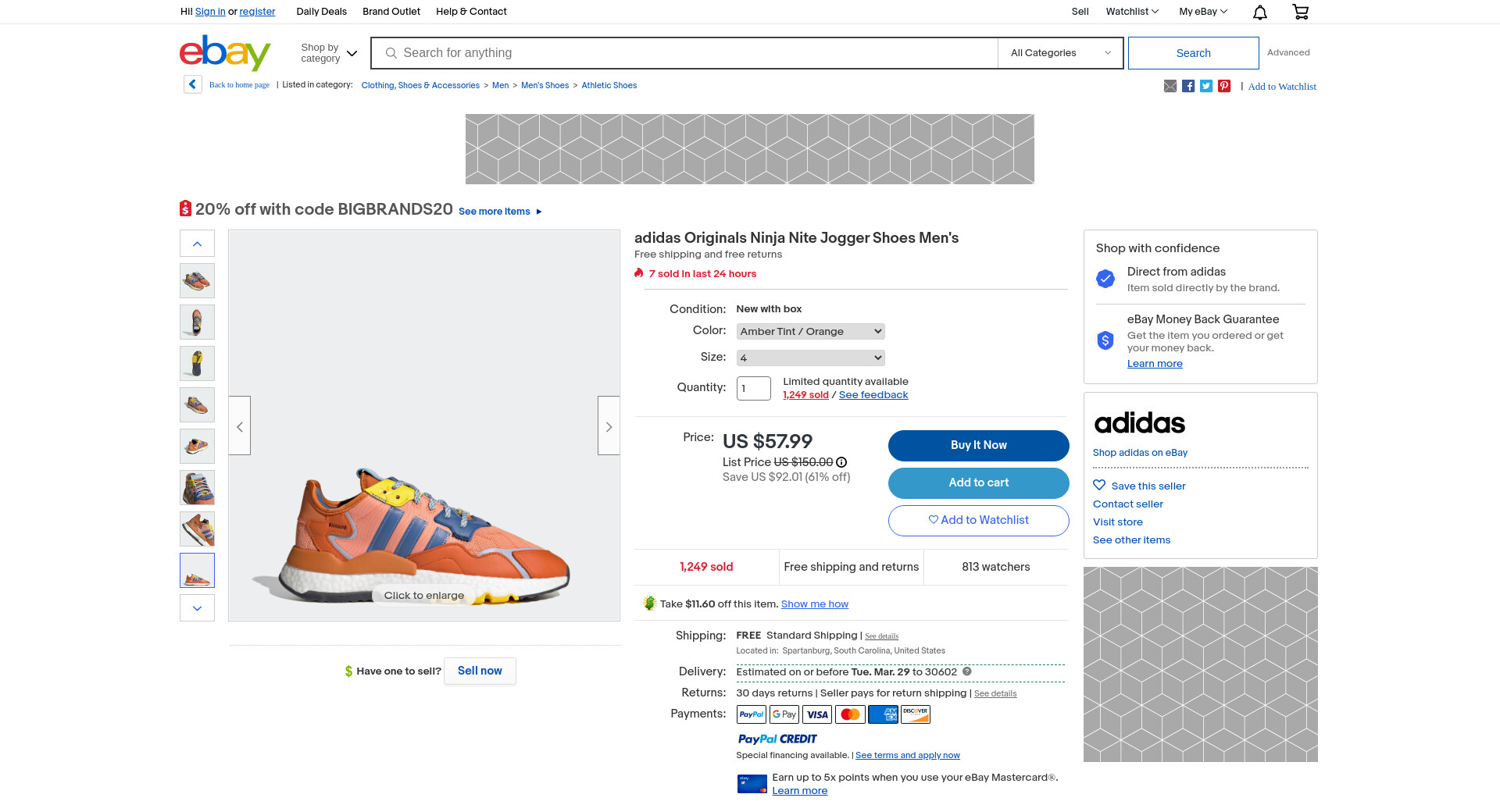Click the list price info icon
This screenshot has width=1500, height=812.
[x=841, y=462]
